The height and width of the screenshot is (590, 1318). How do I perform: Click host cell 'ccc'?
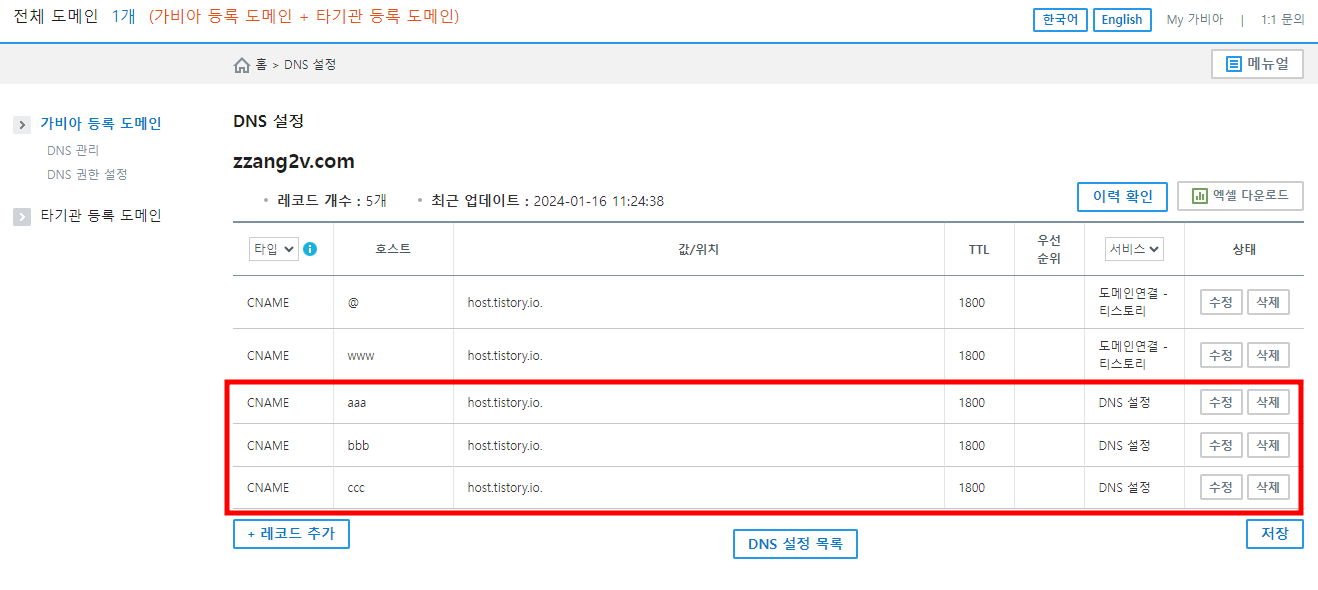coord(357,488)
